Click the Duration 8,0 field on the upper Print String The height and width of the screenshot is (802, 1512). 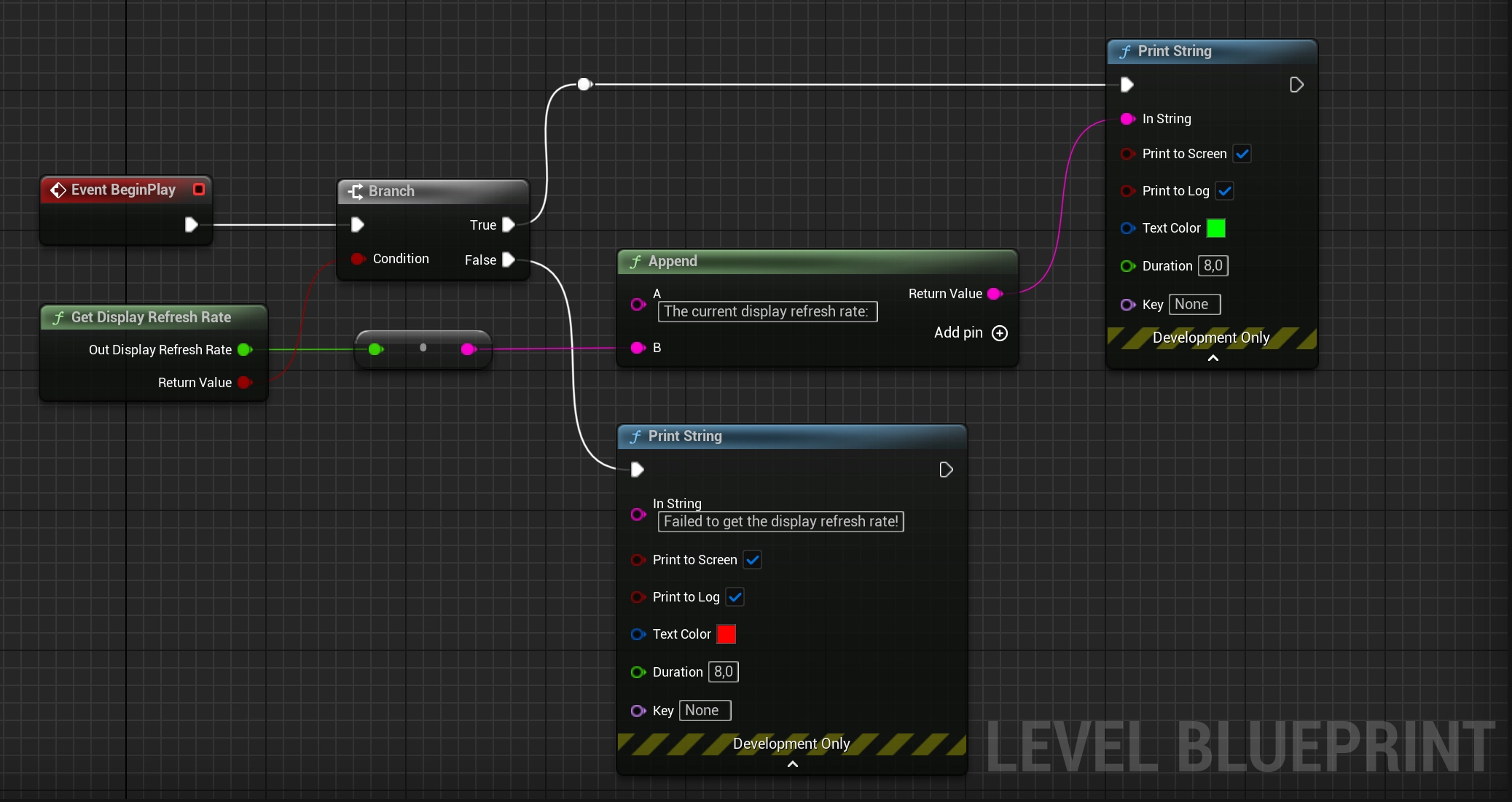coord(1213,266)
